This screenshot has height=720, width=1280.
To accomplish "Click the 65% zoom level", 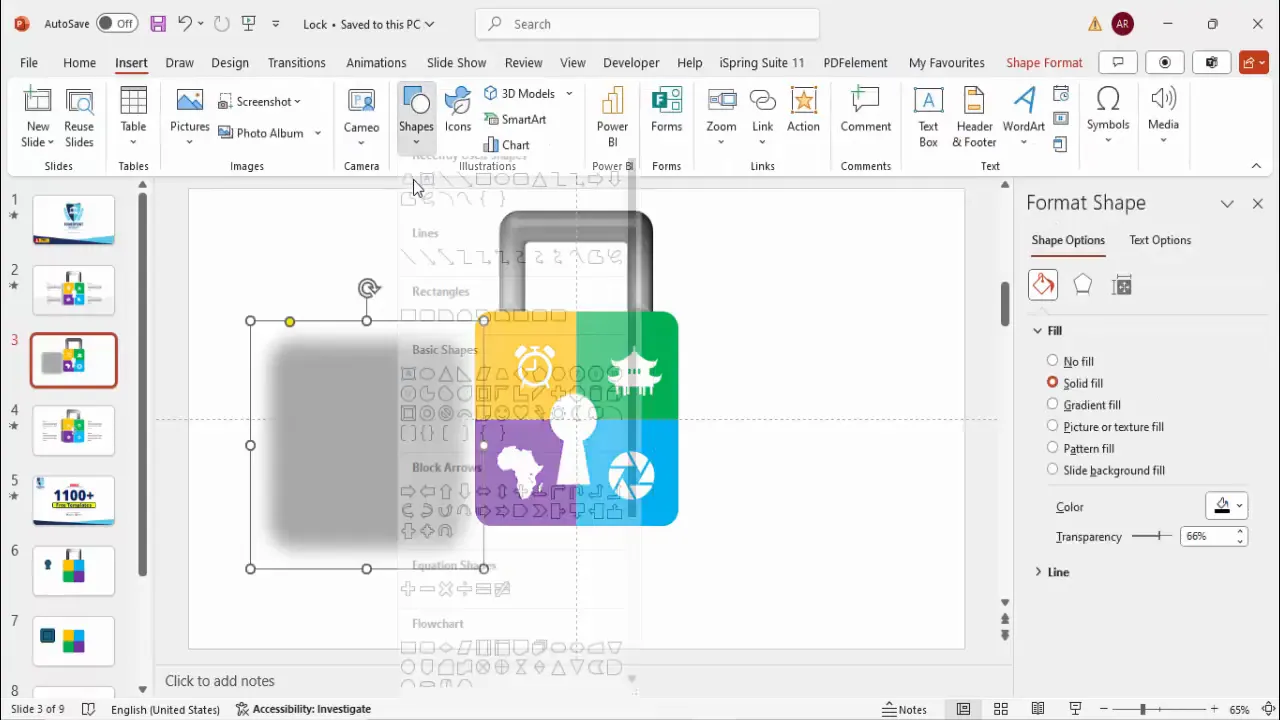I will pyautogui.click(x=1239, y=709).
